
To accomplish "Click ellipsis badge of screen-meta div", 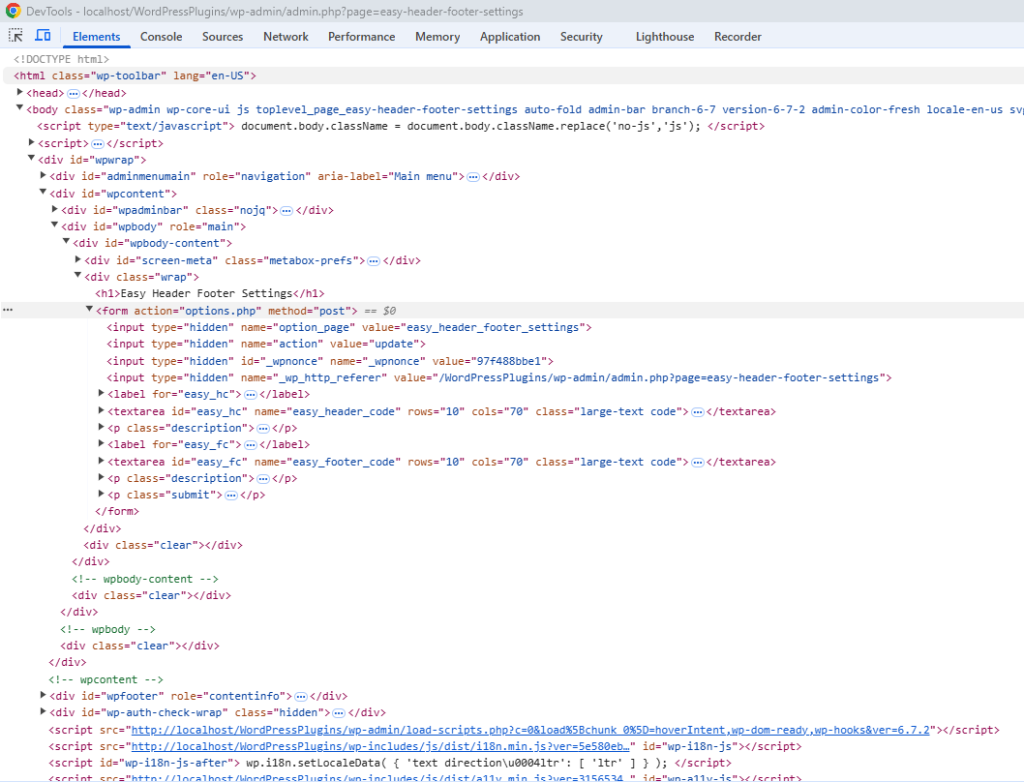I will [374, 261].
